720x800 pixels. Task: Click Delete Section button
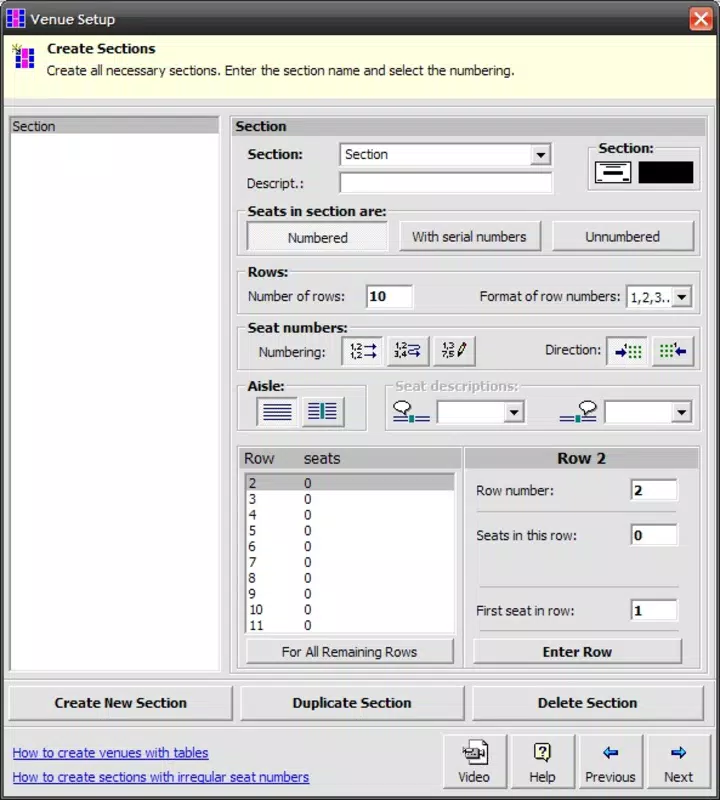(587, 703)
